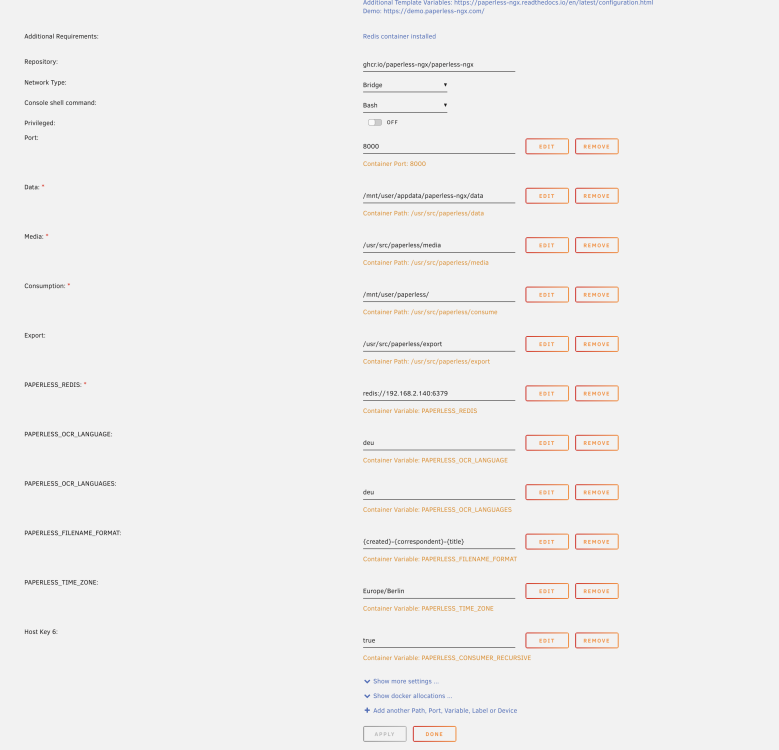Open the Console shell command dropdown
The height and width of the screenshot is (750, 779).
[x=405, y=105]
